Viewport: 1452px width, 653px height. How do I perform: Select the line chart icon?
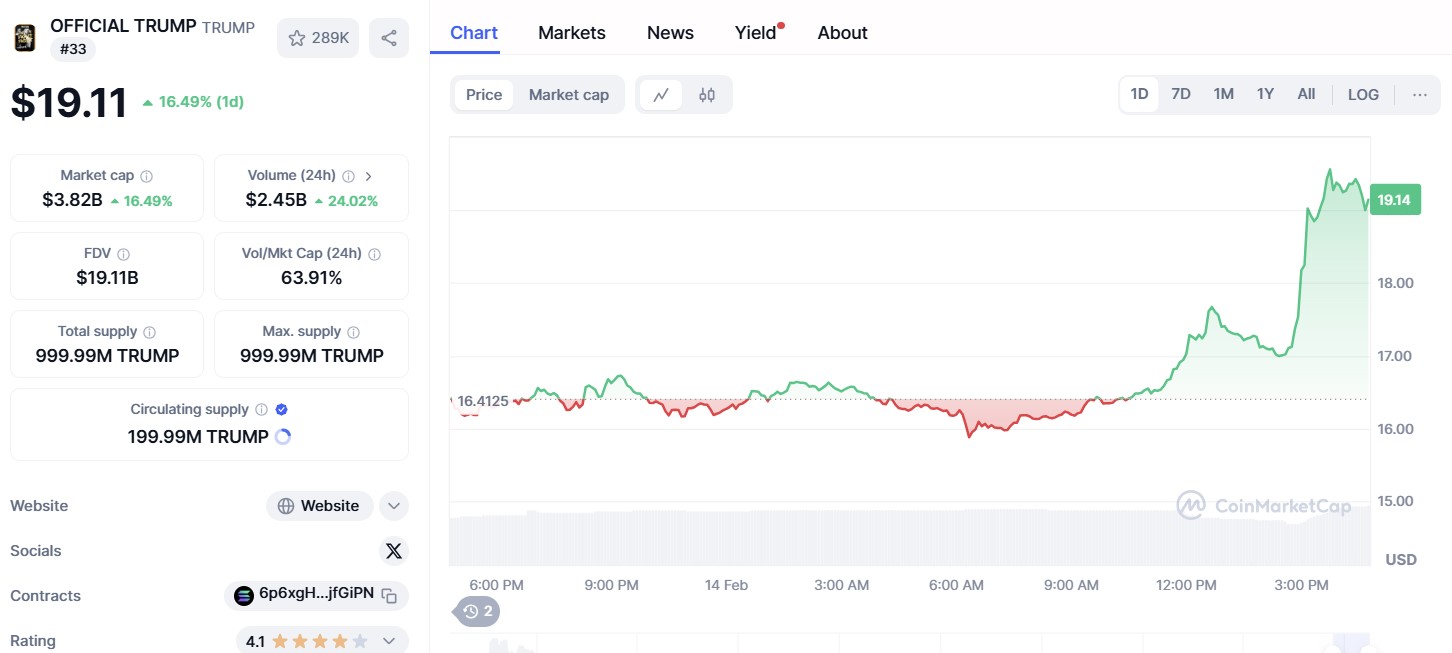pos(661,95)
